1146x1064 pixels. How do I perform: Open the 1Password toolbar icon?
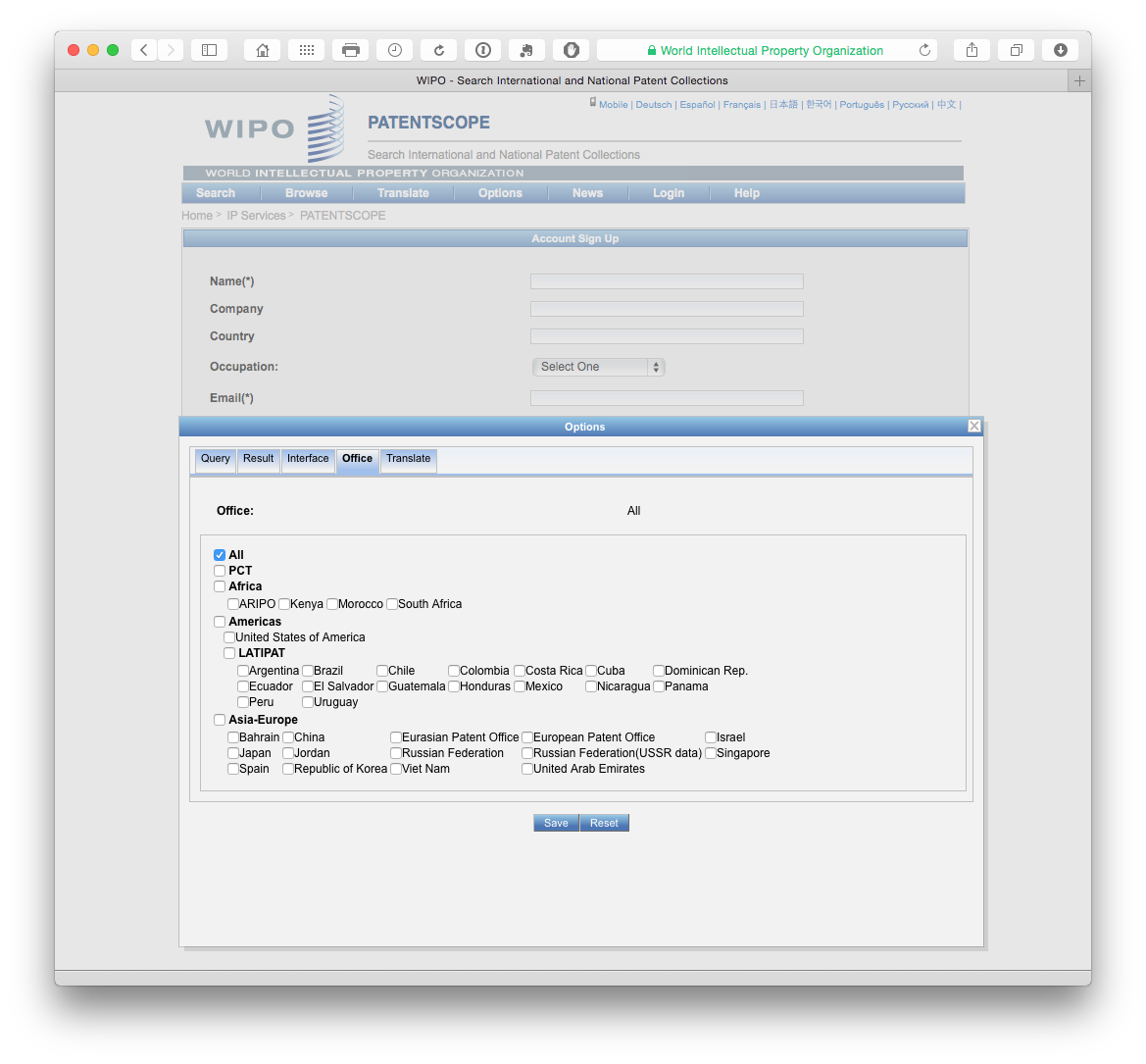(x=483, y=50)
